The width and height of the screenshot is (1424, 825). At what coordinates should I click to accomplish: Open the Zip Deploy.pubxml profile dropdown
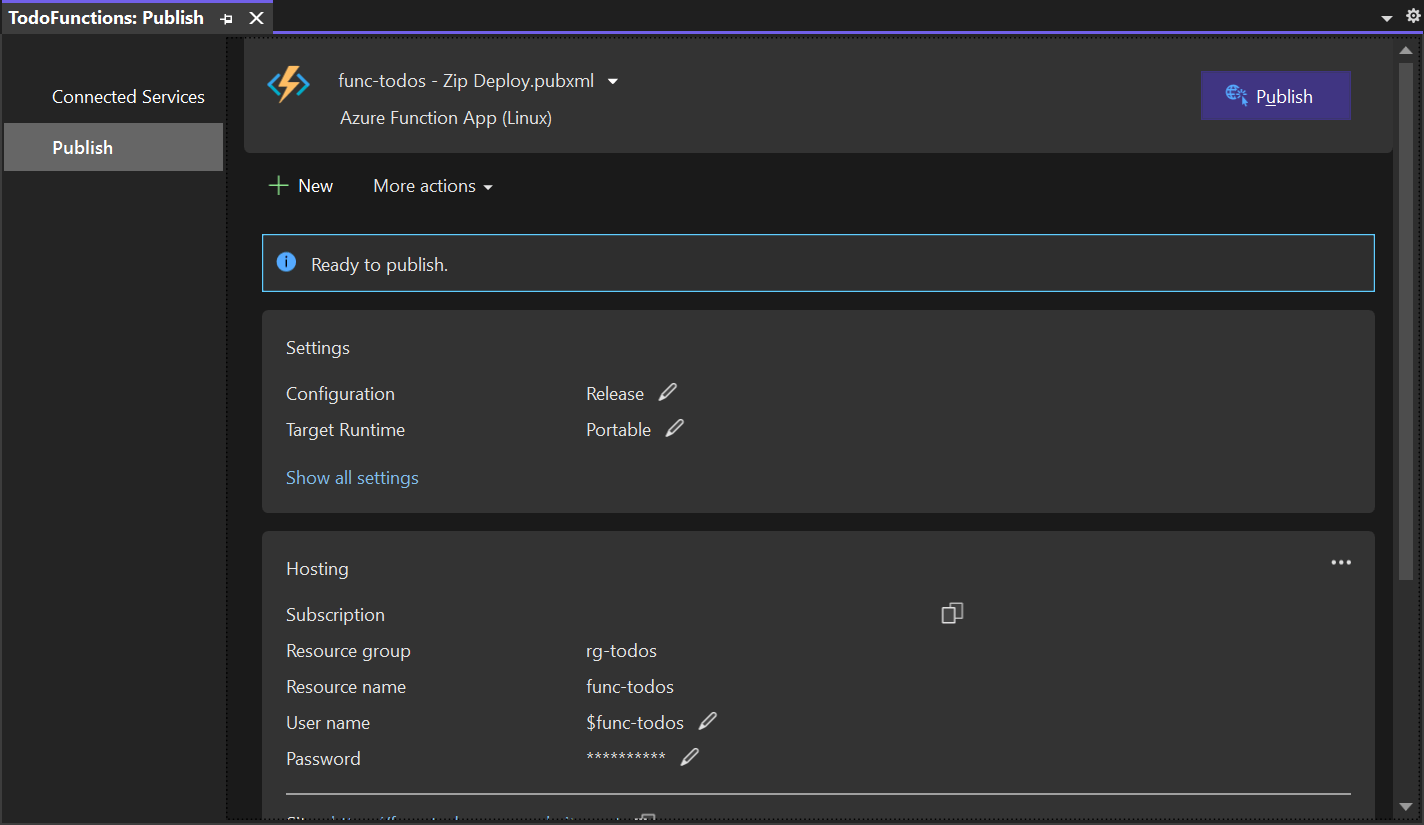coord(612,81)
